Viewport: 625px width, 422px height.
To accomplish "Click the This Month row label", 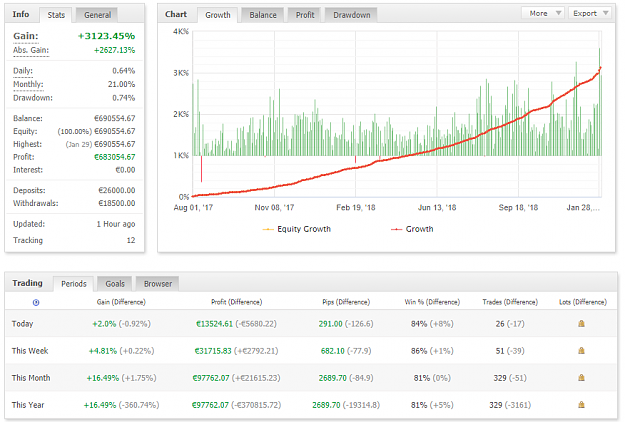I will [x=31, y=378].
